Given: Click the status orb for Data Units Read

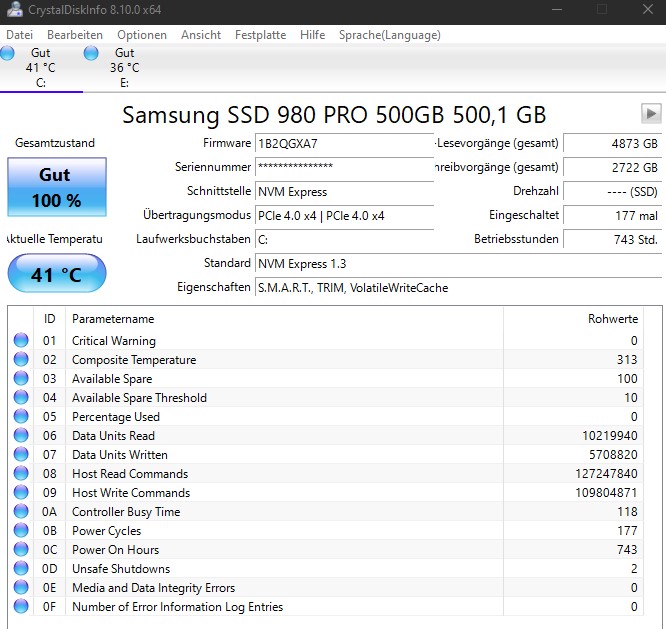Looking at the screenshot, I should pyautogui.click(x=21, y=435).
